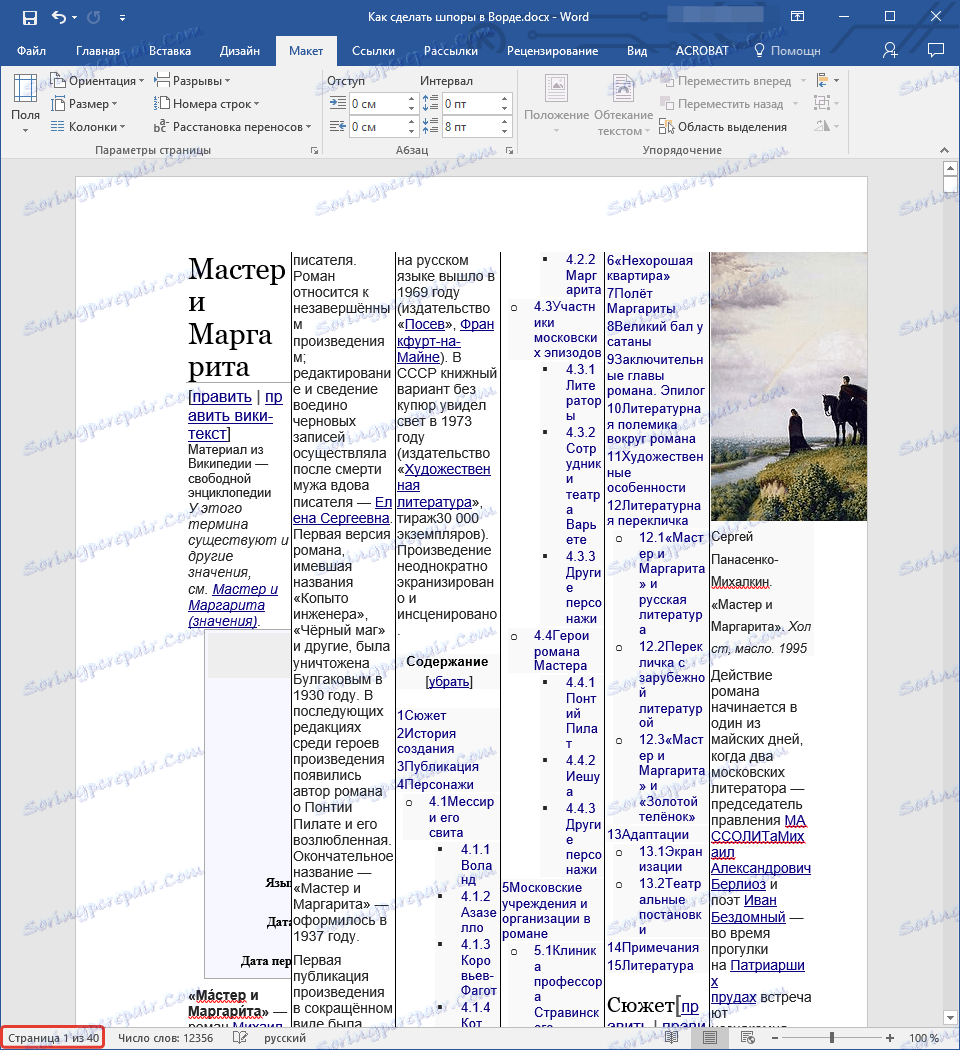
Task: Open the Колонки columns dropdown
Action: tap(88, 127)
